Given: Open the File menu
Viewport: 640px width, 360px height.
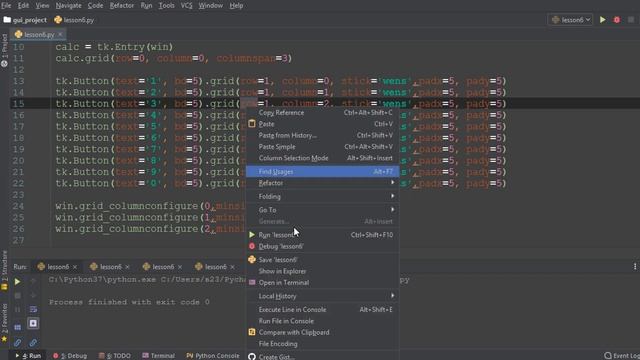Looking at the screenshot, I should 6,6.
